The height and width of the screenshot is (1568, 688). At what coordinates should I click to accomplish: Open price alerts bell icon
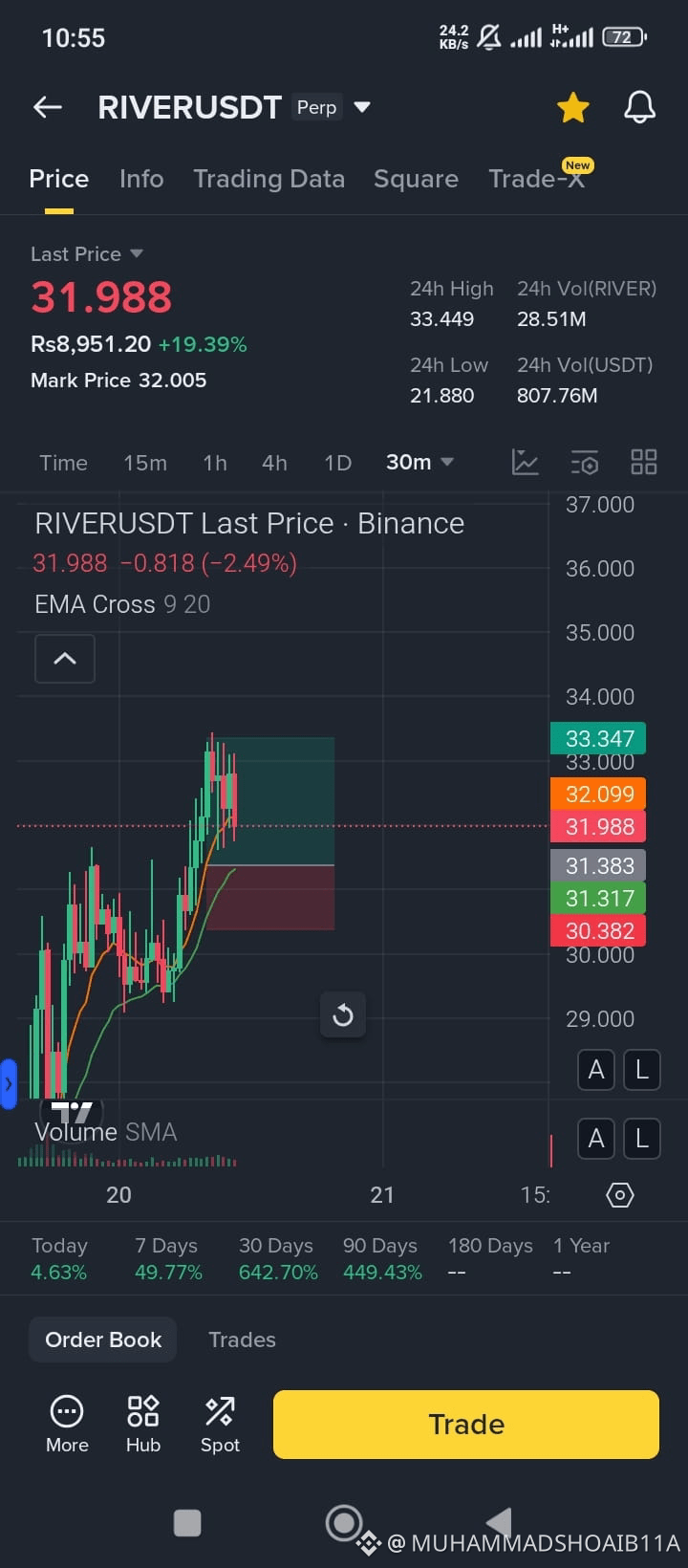[x=639, y=107]
